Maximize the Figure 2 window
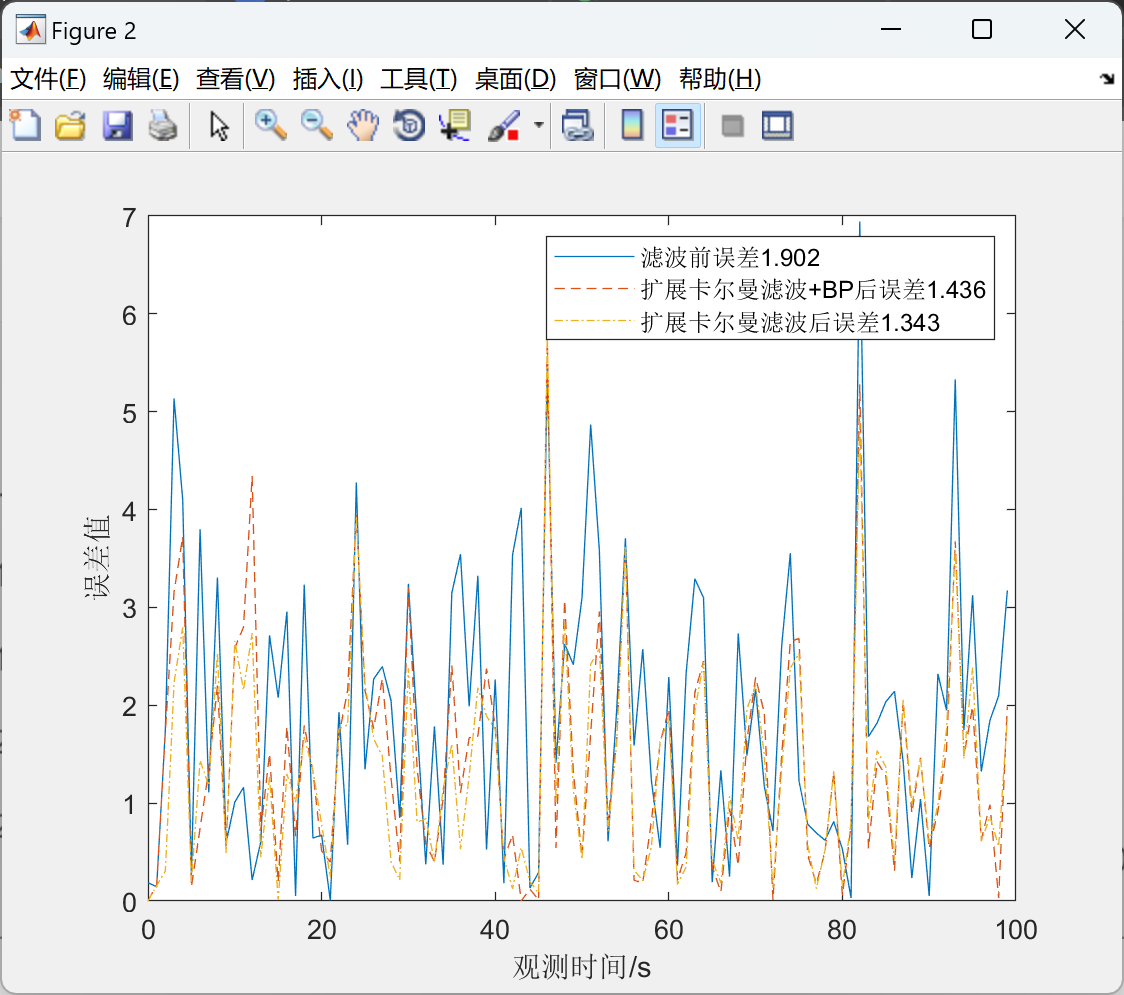 (x=981, y=29)
